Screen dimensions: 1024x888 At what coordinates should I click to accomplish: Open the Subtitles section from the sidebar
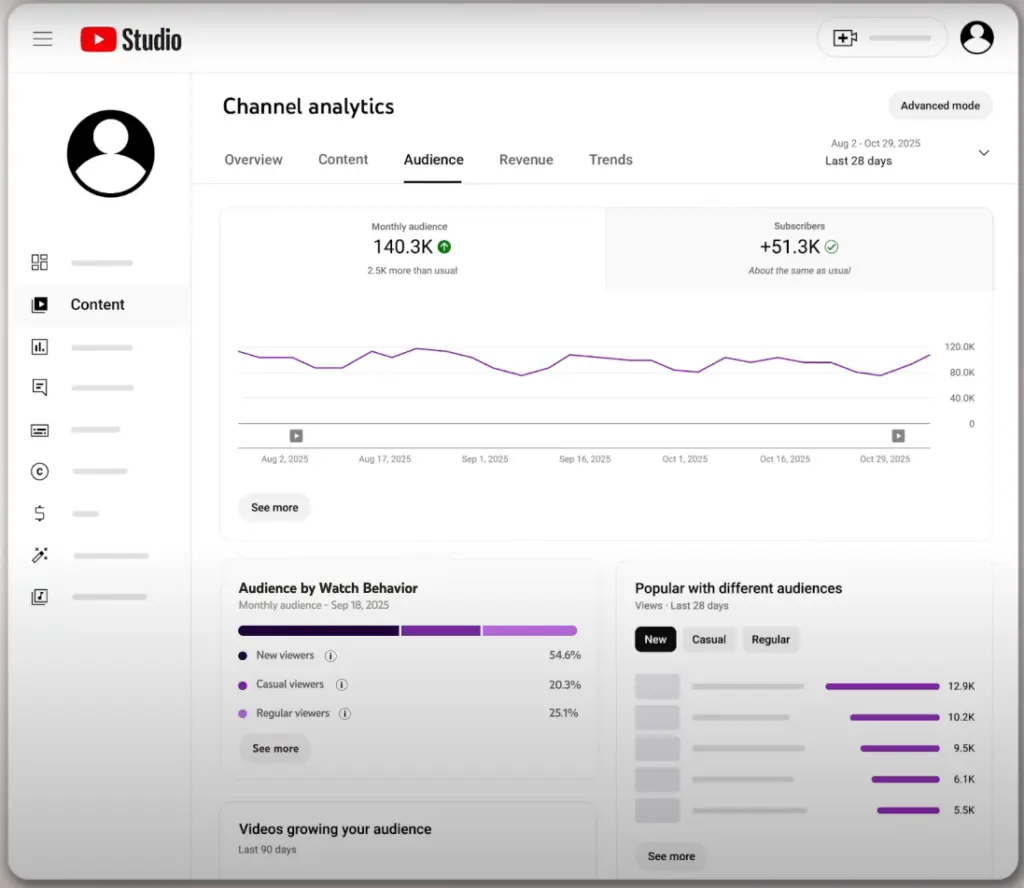40,430
